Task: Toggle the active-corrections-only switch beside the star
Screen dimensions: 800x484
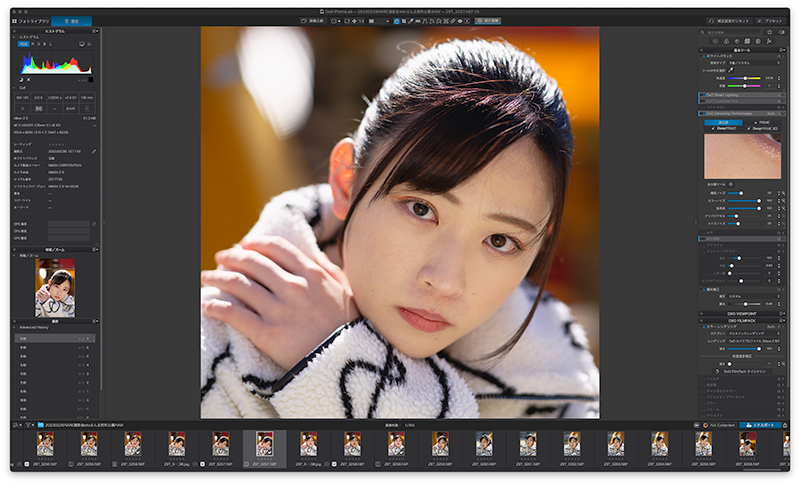Action: pyautogui.click(x=782, y=32)
